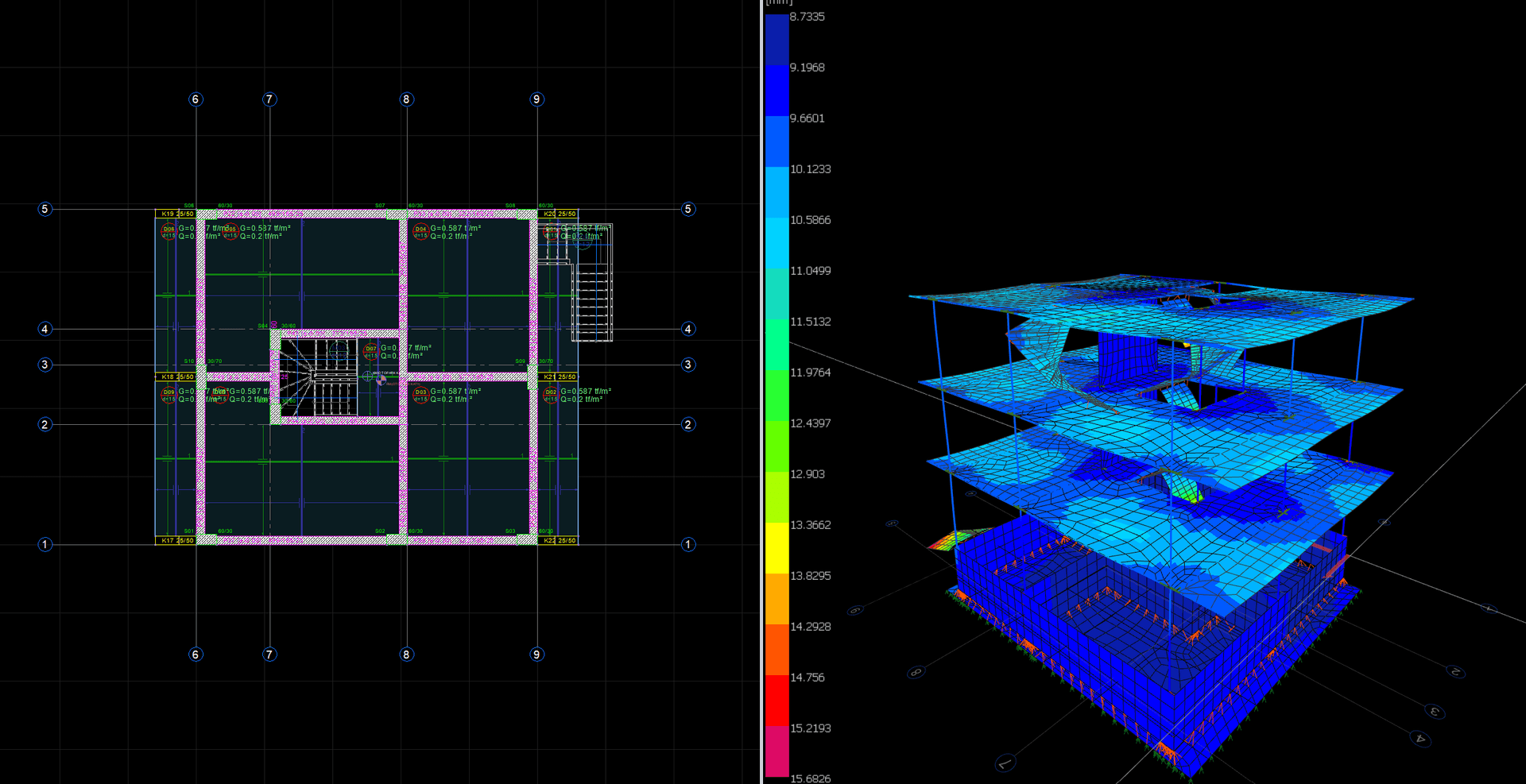
Task: Pick left-side axis bubble 3
Action: click(45, 365)
